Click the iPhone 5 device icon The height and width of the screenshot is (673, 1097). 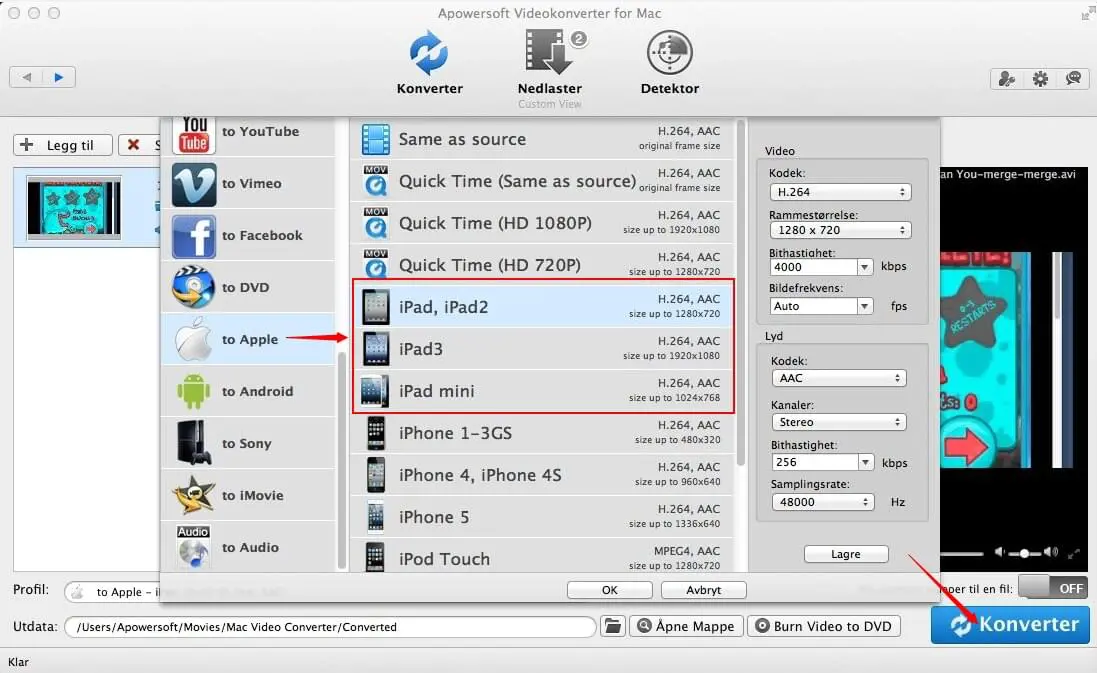point(376,517)
